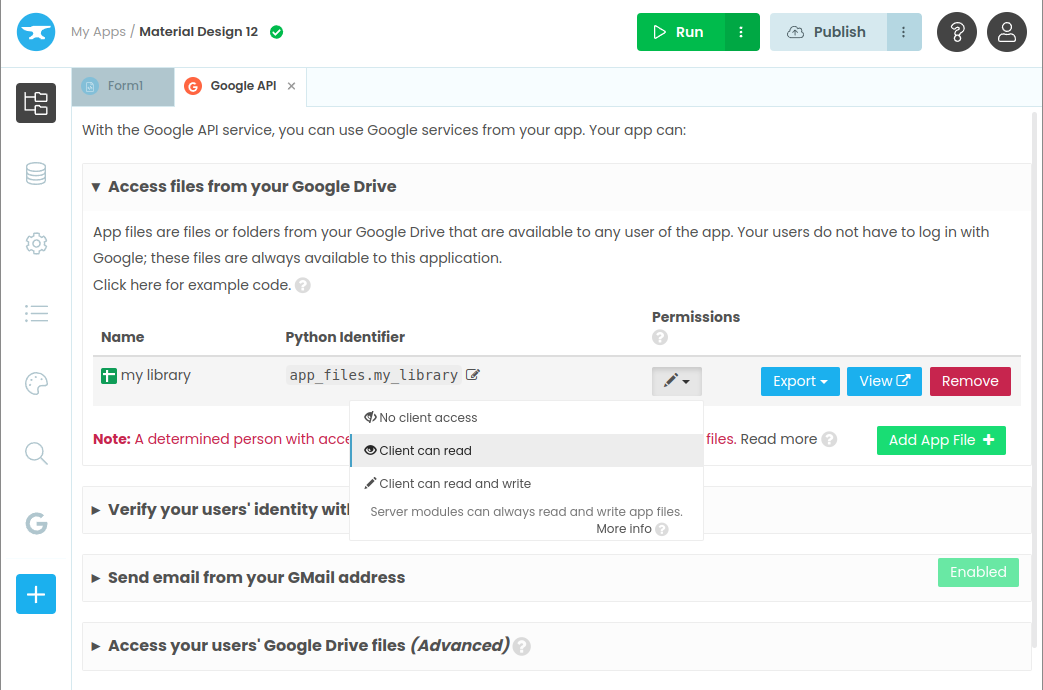Open the Settings gear in sidebar

[x=36, y=243]
